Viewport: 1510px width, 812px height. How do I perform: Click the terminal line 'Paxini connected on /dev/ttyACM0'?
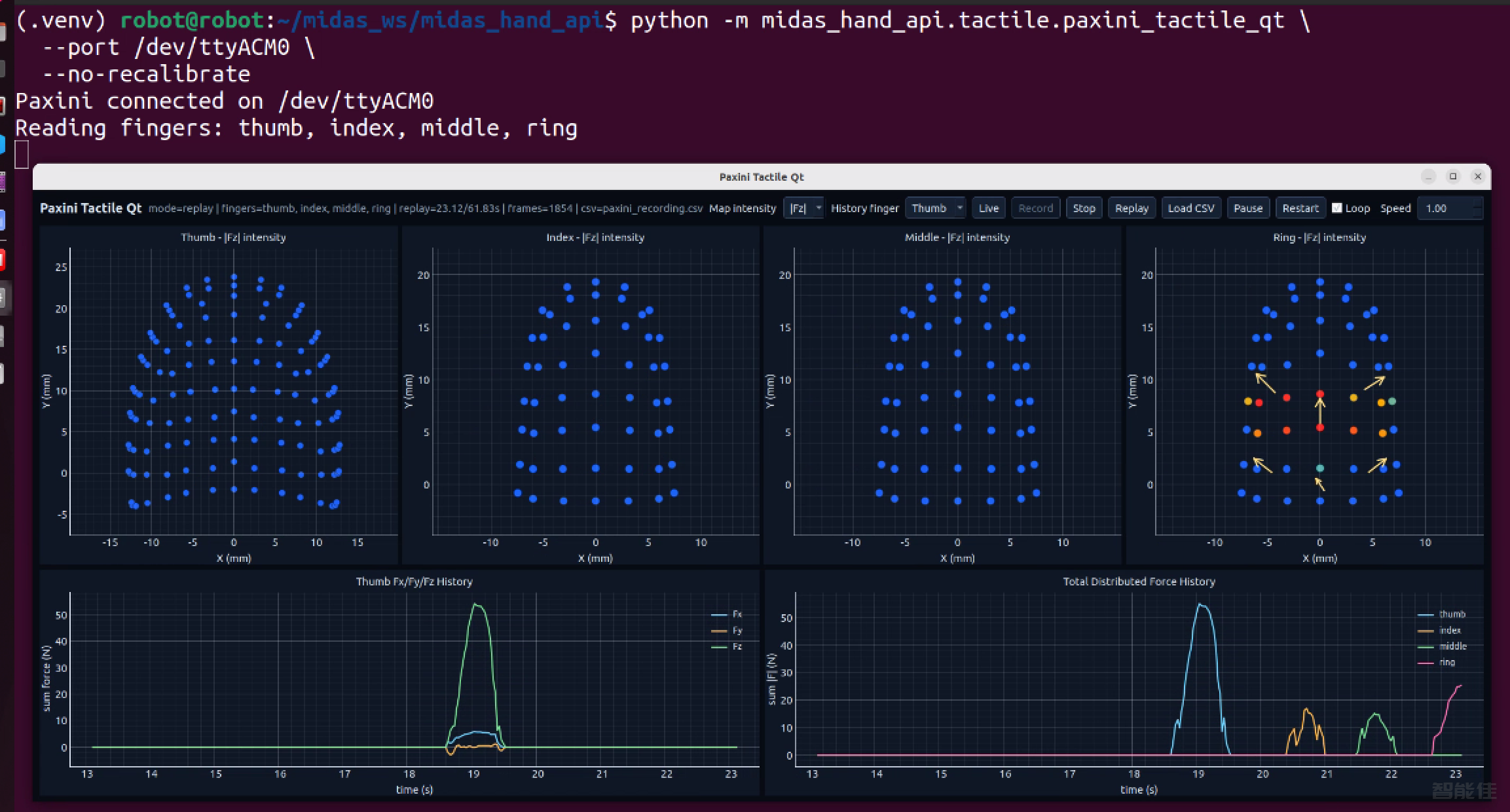click(x=224, y=101)
